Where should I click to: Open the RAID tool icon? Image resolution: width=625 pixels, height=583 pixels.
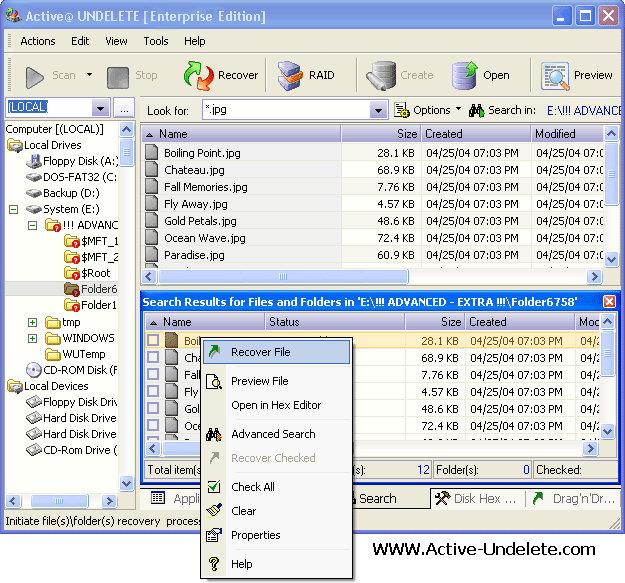290,75
